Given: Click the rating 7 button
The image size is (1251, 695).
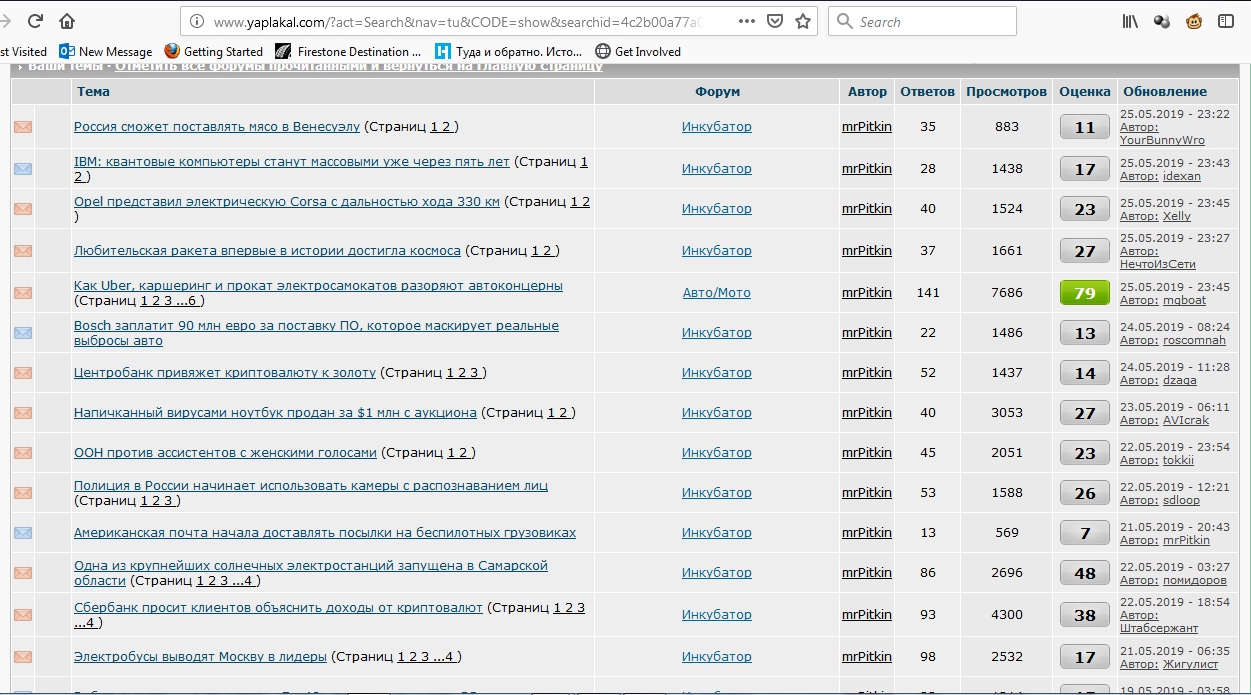Looking at the screenshot, I should 1085,533.
